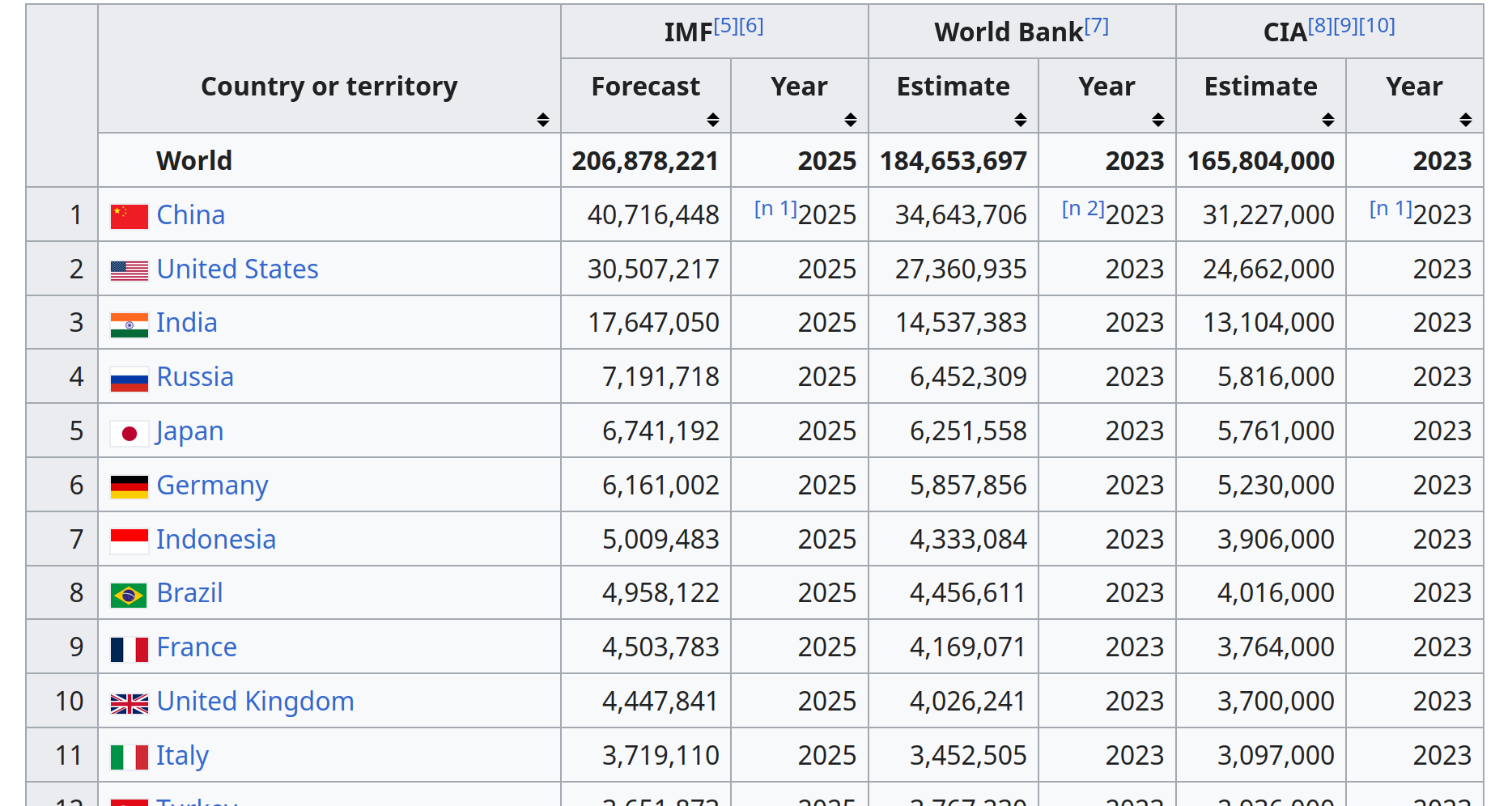Sort by IMF Forecast column arrows
The height and width of the screenshot is (806, 1512).
click(712, 120)
